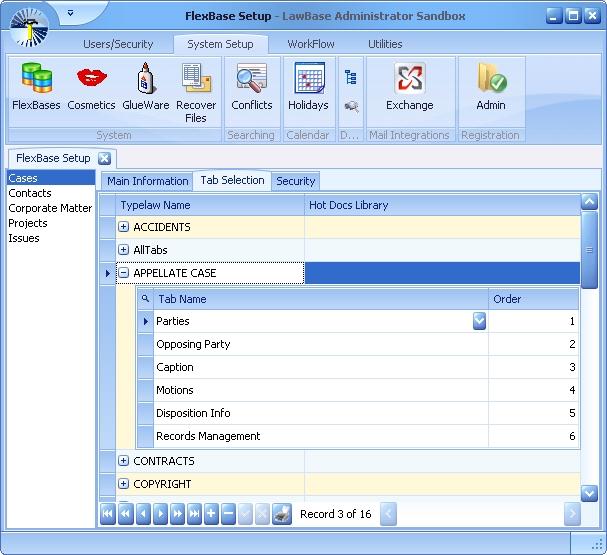Click navigator right scroll arrow

[572, 514]
